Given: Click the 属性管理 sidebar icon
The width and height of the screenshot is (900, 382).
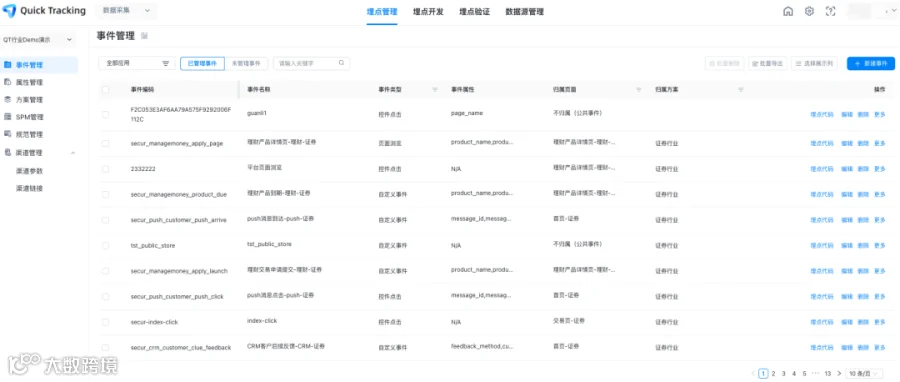Looking at the screenshot, I should [7, 82].
